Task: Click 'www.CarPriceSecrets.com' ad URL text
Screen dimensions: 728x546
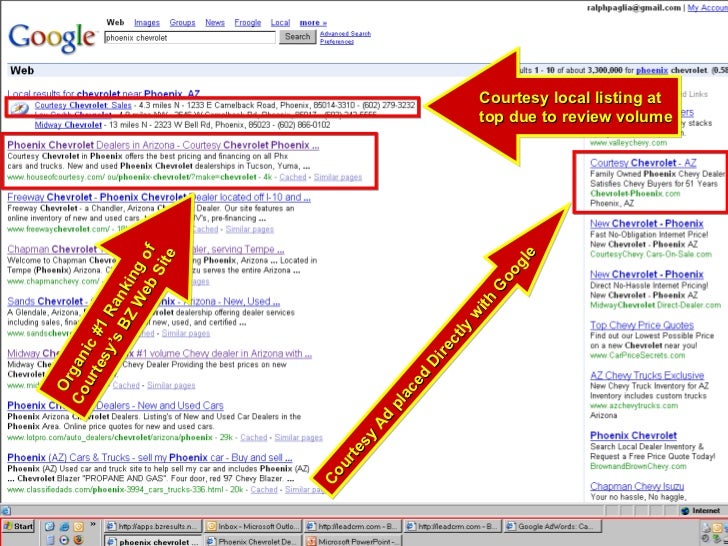Action: pyautogui.click(x=637, y=356)
